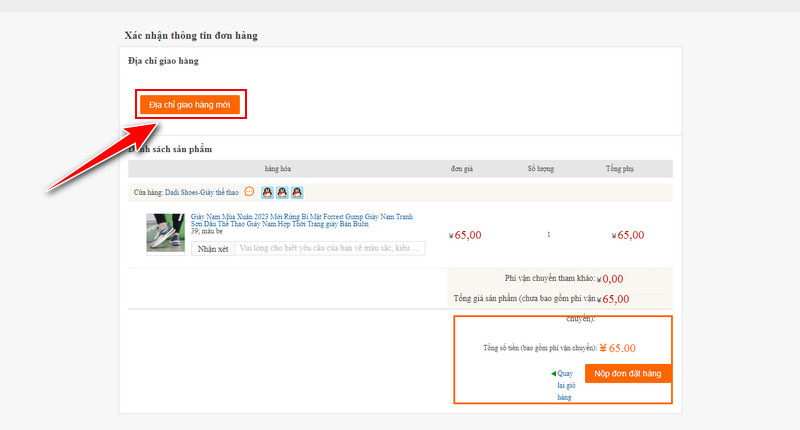Focus the note field for color and style requests
Image resolution: width=800 pixels, height=430 pixels.
329,248
